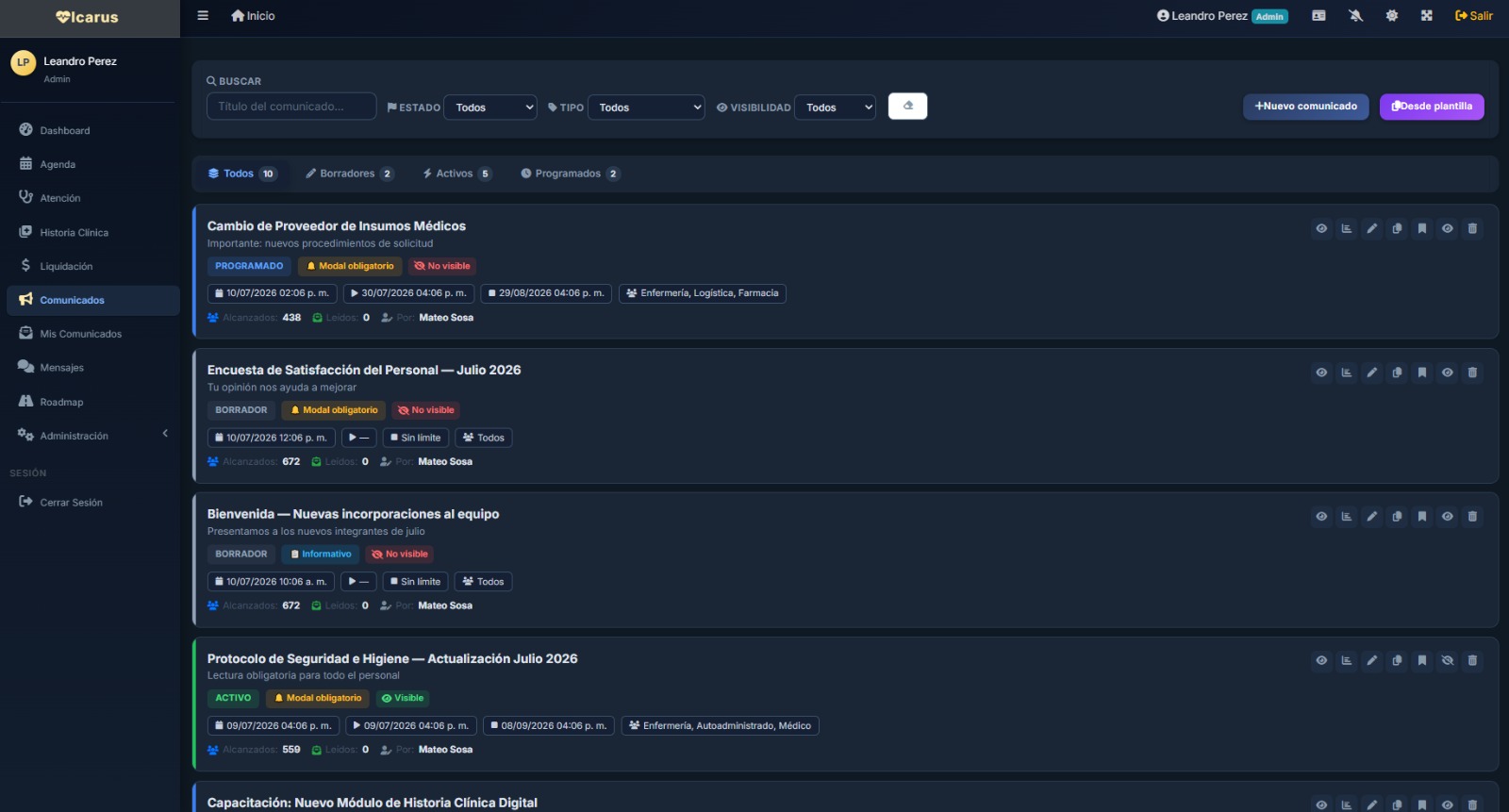Hide the 'Protocolo de Seguridad e Higiene' comunicado
Screen dimensions: 1509x812
coord(1447,660)
